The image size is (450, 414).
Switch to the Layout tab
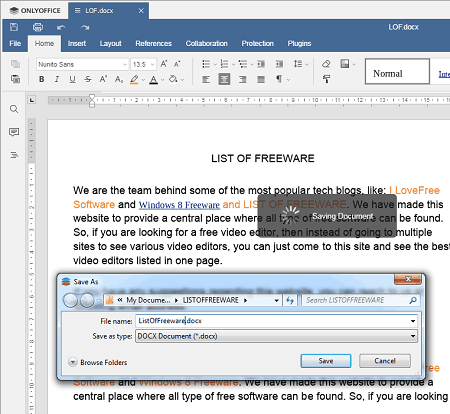click(x=110, y=44)
